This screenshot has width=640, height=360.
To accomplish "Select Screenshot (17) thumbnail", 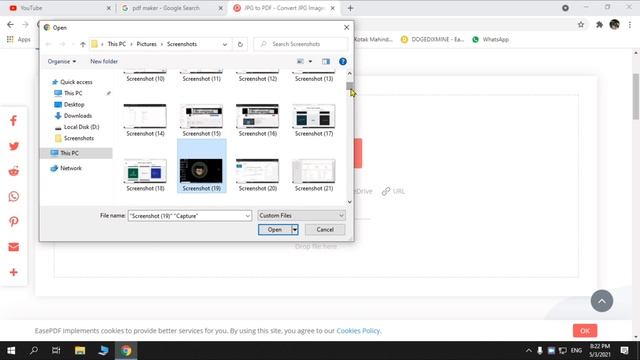I will click(314, 120).
